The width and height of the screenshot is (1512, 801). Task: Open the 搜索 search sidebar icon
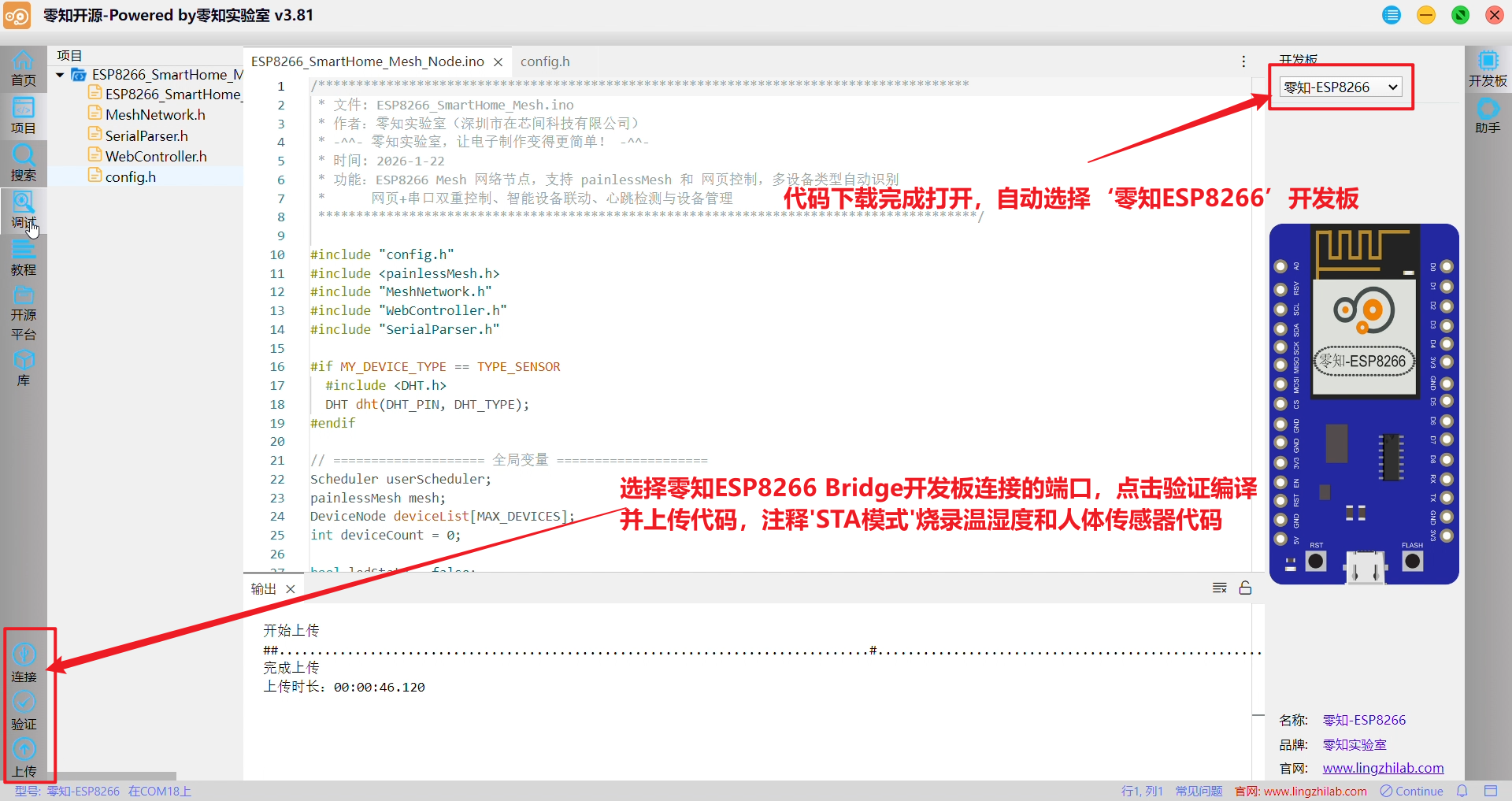click(23, 164)
